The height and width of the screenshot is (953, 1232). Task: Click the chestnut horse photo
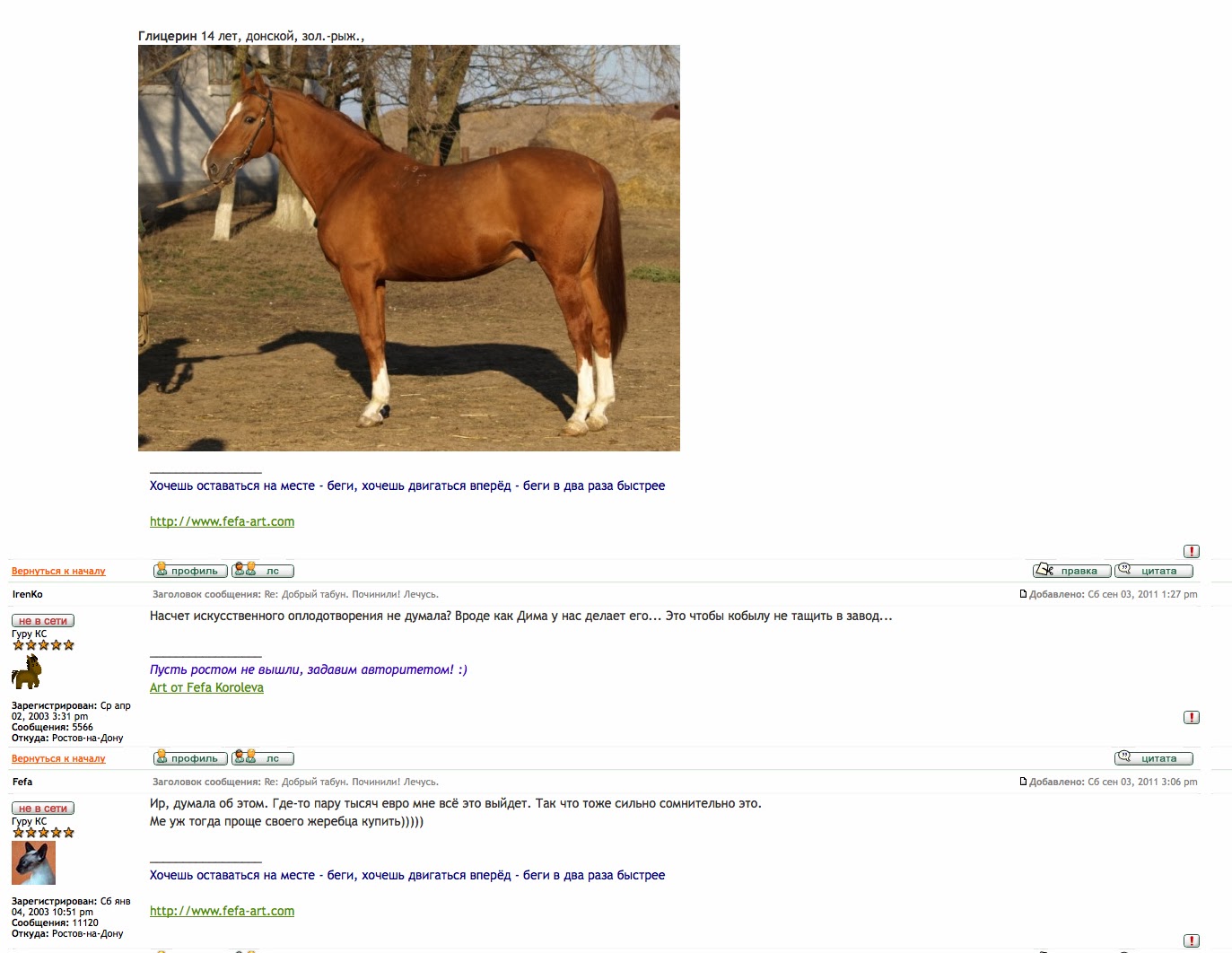tap(409, 249)
